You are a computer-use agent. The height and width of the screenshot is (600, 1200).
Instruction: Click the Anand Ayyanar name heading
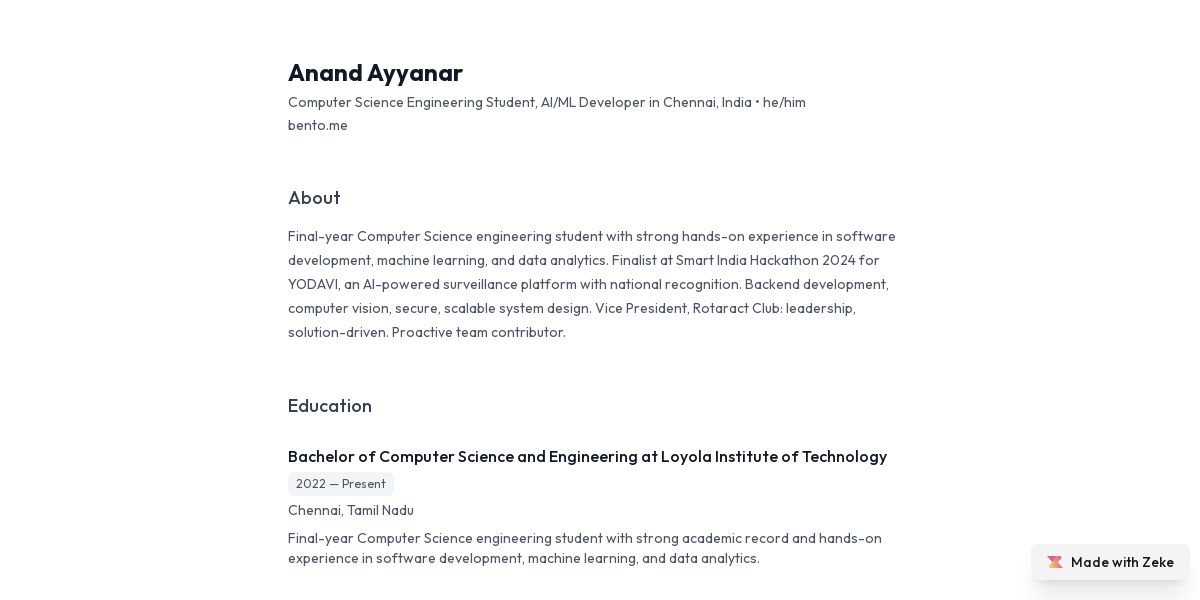(x=375, y=73)
